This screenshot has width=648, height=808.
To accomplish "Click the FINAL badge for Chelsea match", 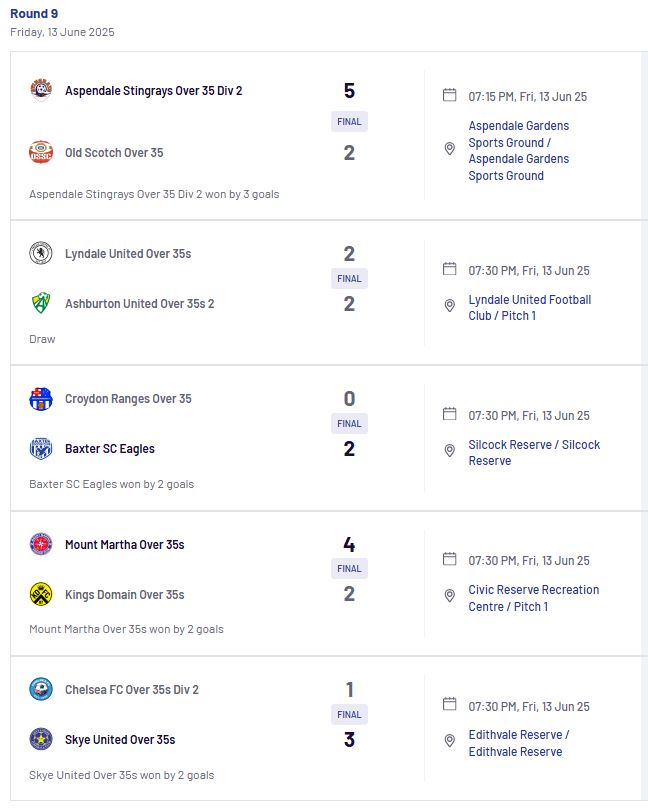I will click(x=349, y=714).
